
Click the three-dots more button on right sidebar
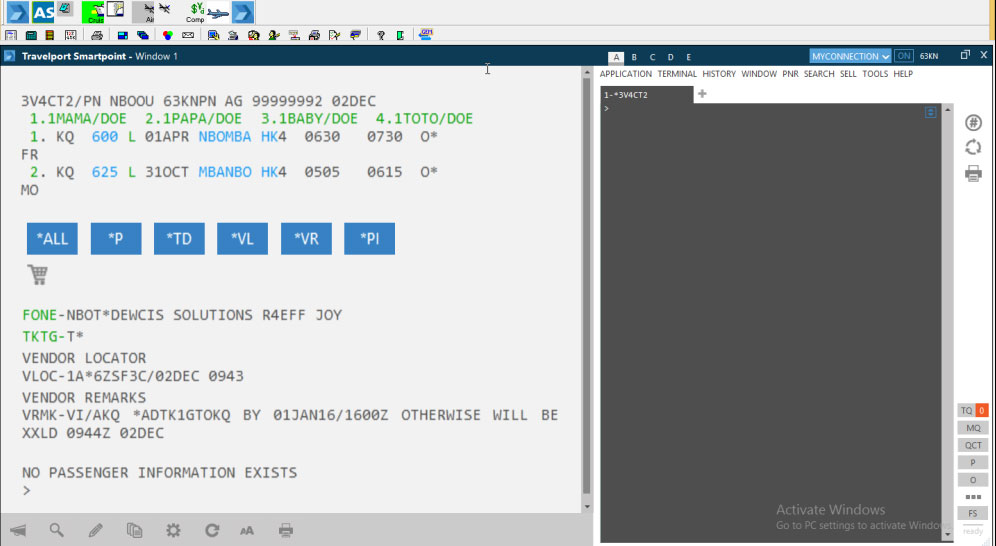pyautogui.click(x=972, y=497)
